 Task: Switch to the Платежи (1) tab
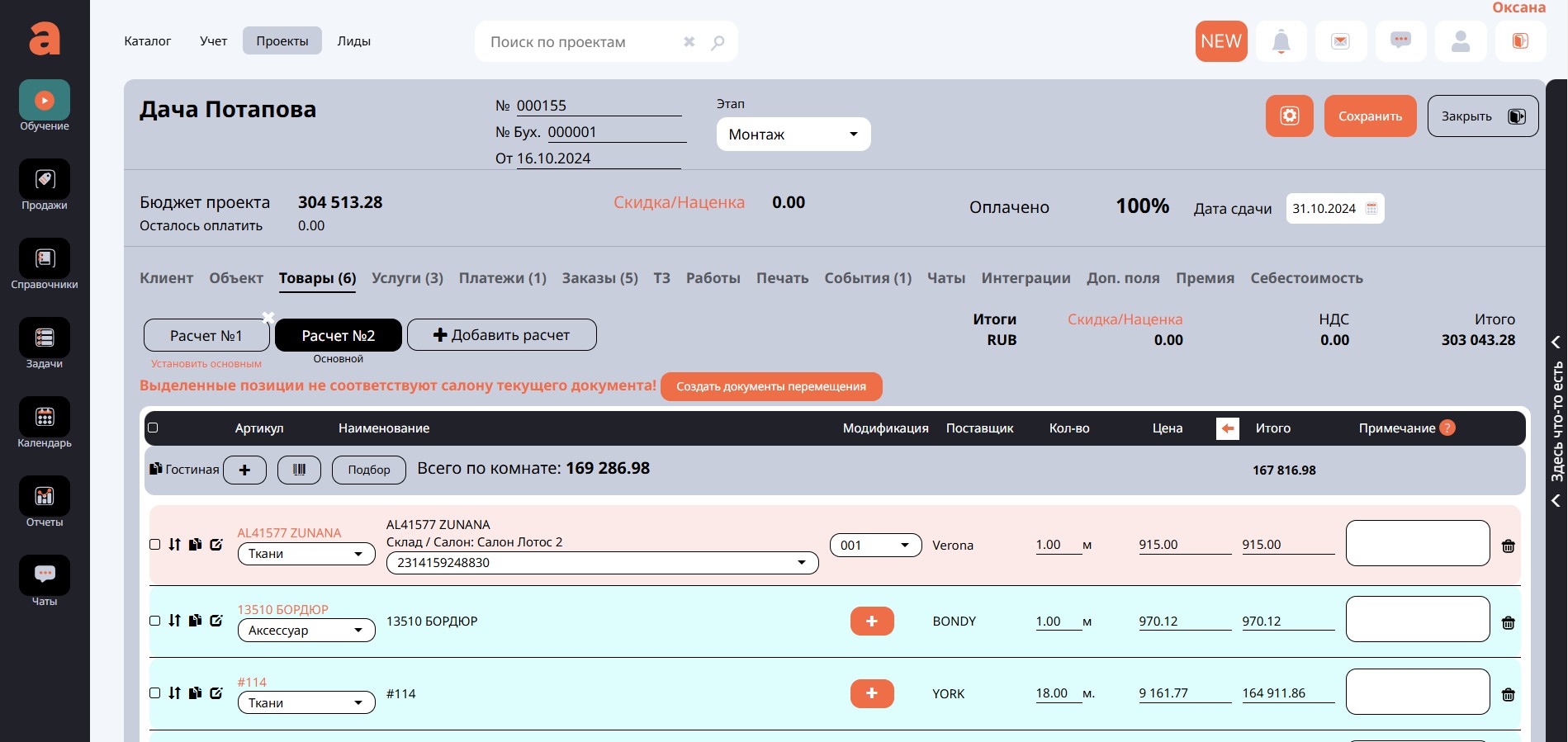point(502,278)
